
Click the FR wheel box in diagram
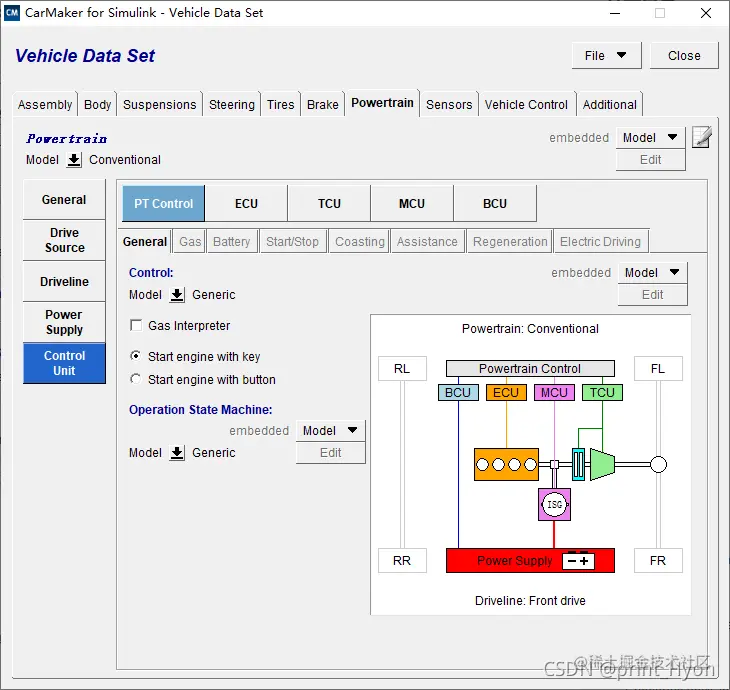(658, 561)
